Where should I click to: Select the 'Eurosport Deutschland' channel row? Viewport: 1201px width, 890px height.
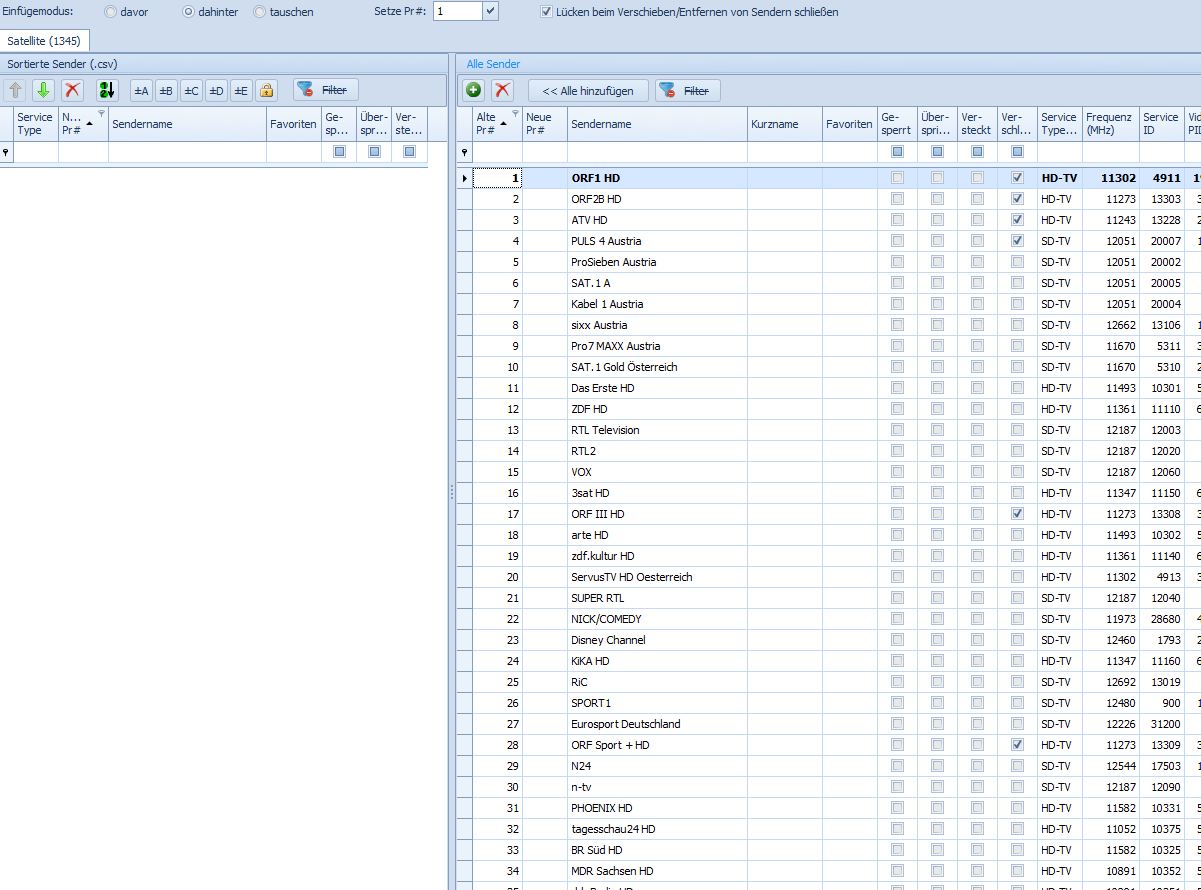click(x=828, y=724)
